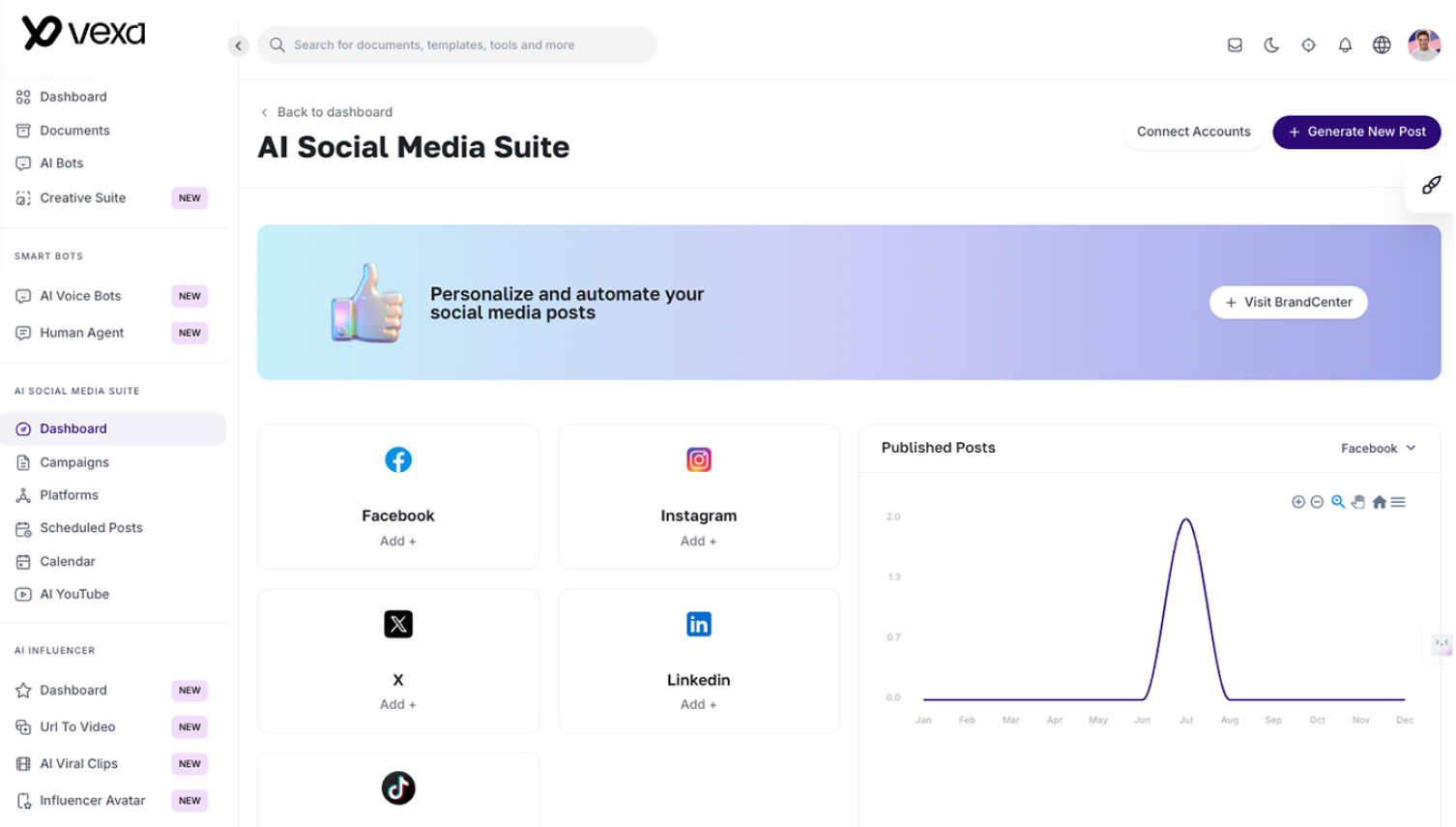This screenshot has height=827, width=1456.
Task: Go to Scheduled Posts page
Action: pyautogui.click(x=91, y=528)
